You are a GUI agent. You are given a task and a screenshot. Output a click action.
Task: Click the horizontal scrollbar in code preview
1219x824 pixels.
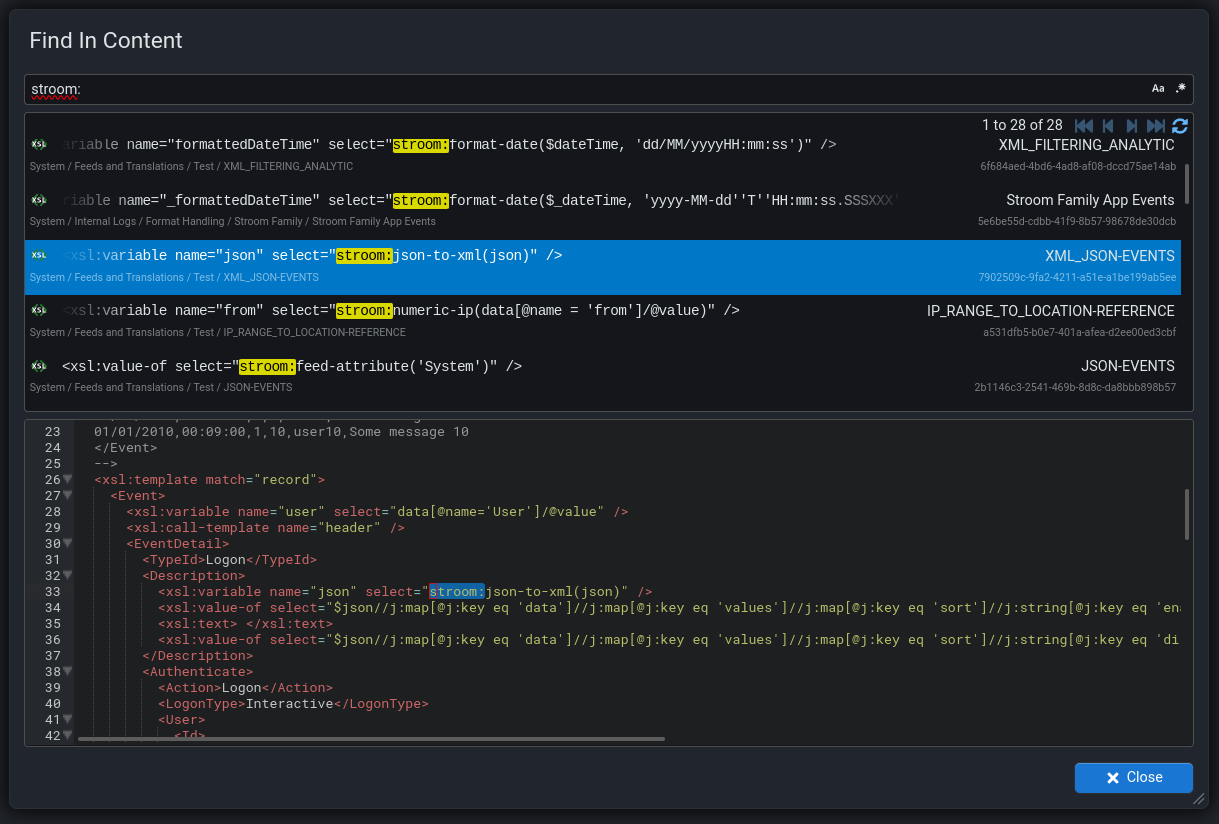point(370,739)
